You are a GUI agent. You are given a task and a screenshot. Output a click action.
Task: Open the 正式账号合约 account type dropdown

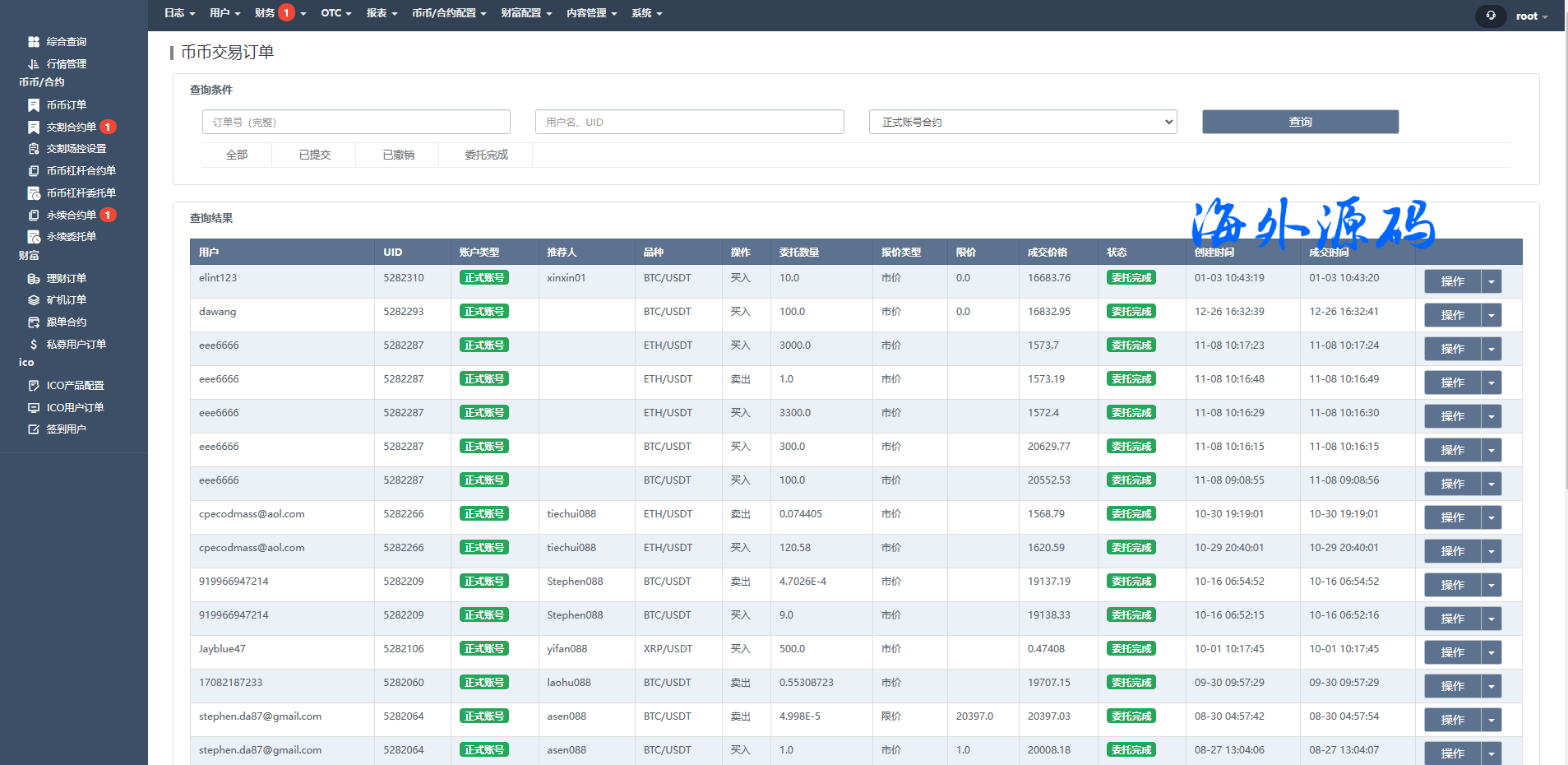(x=1022, y=122)
